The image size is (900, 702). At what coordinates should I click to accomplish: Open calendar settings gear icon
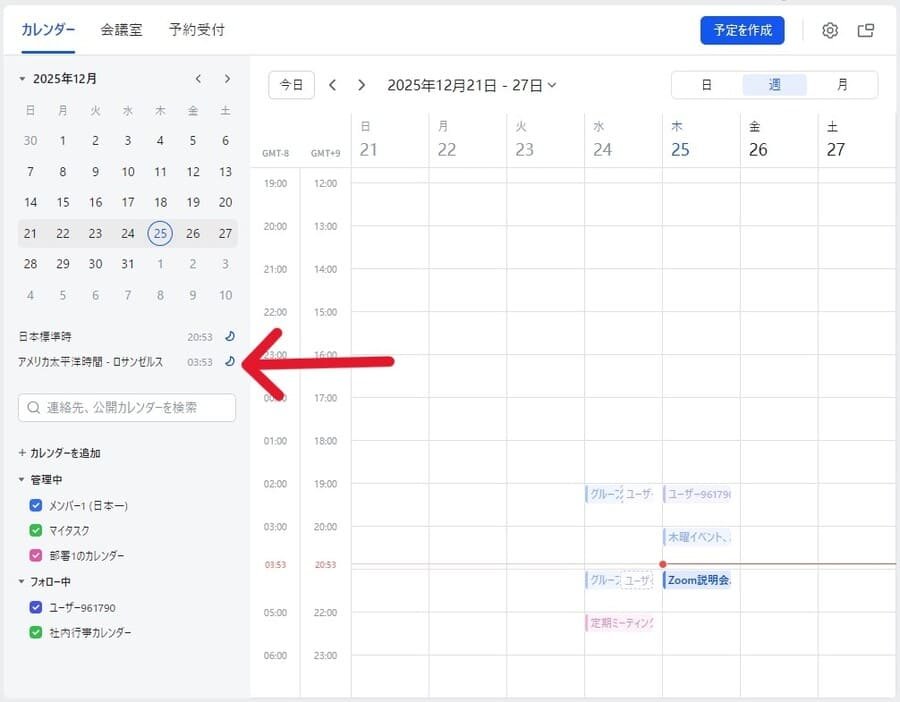830,30
